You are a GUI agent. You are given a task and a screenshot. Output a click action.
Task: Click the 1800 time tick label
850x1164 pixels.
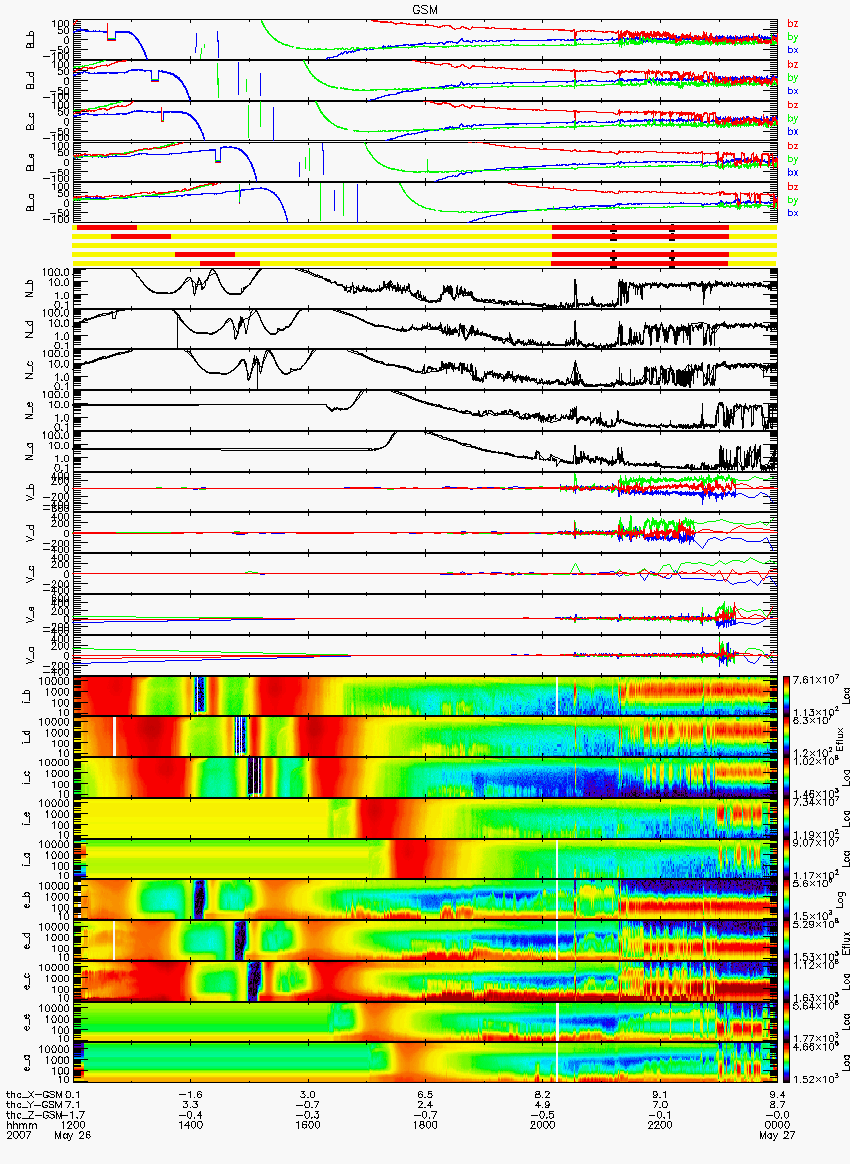point(425,1125)
